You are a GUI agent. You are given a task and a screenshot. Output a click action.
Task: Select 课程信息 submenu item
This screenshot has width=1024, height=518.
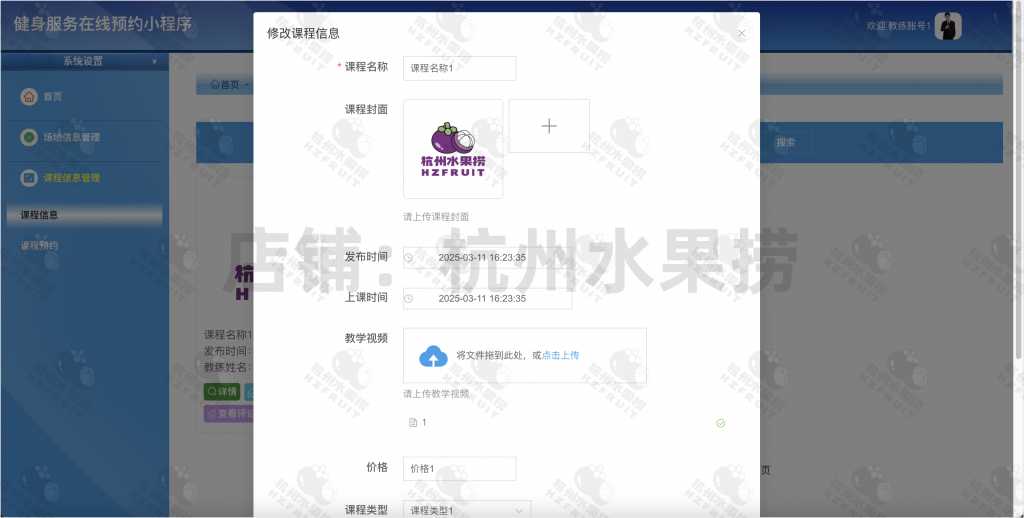coord(85,215)
